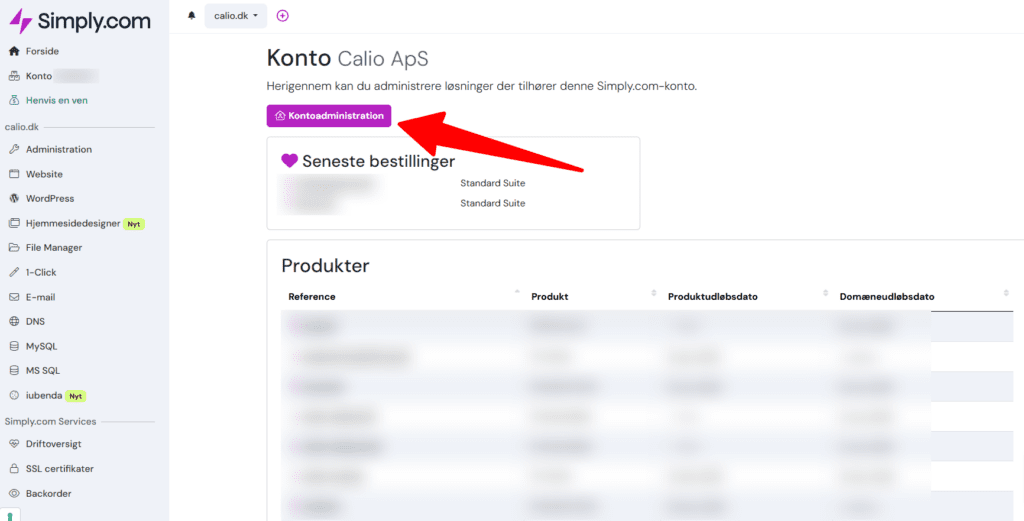Image resolution: width=1024 pixels, height=521 pixels.
Task: Sort table by Reference column
Action: pos(312,296)
